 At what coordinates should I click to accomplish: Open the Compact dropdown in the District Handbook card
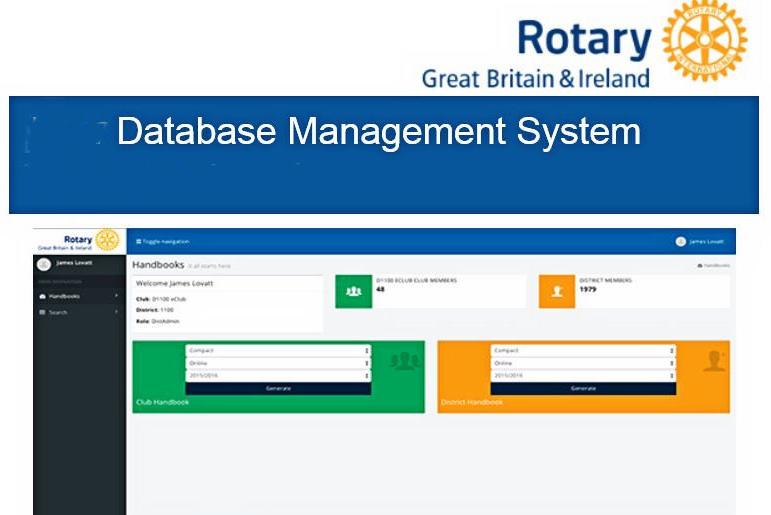[583, 350]
